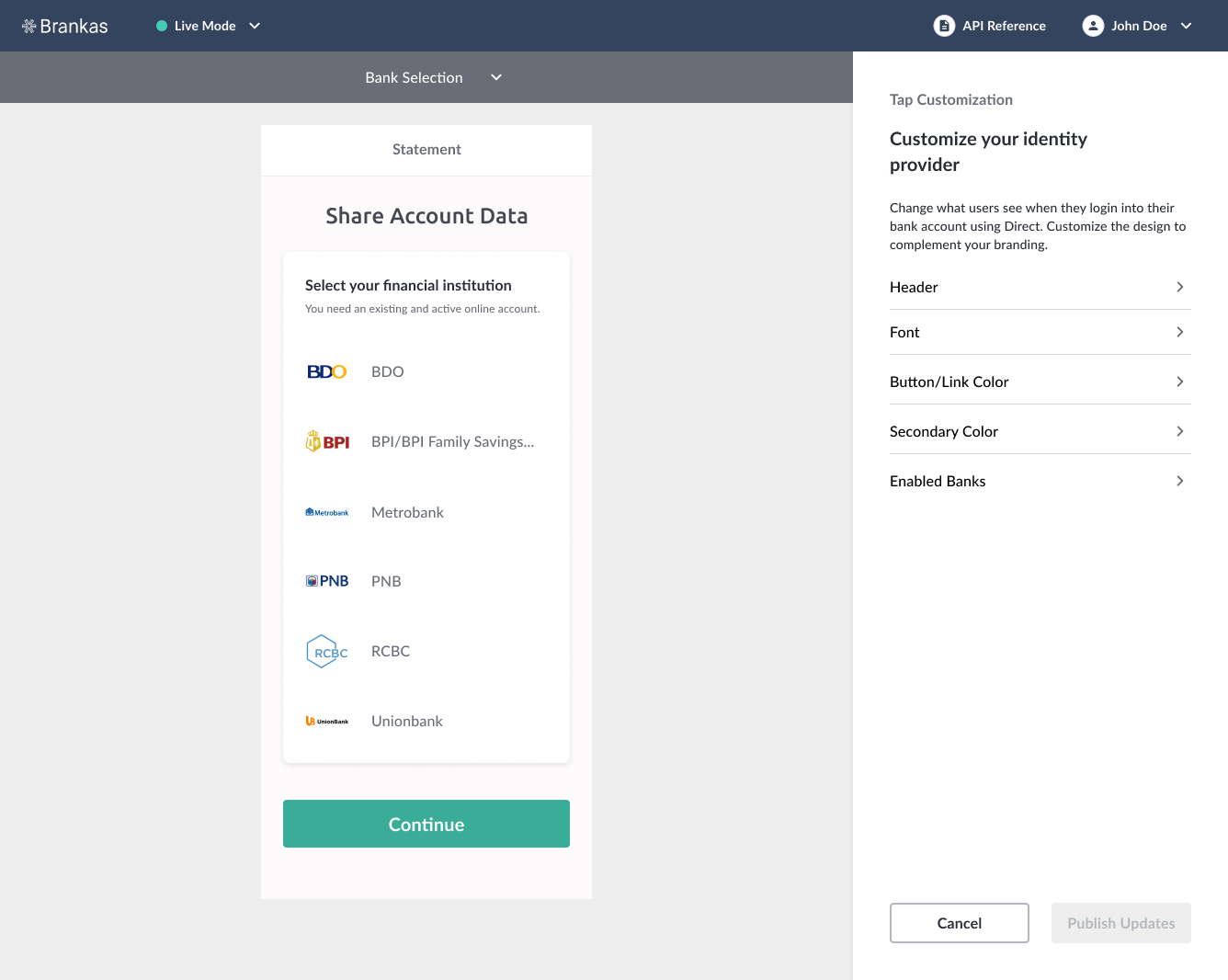Click the Live Mode label
This screenshot has width=1228, height=980.
pos(205,26)
